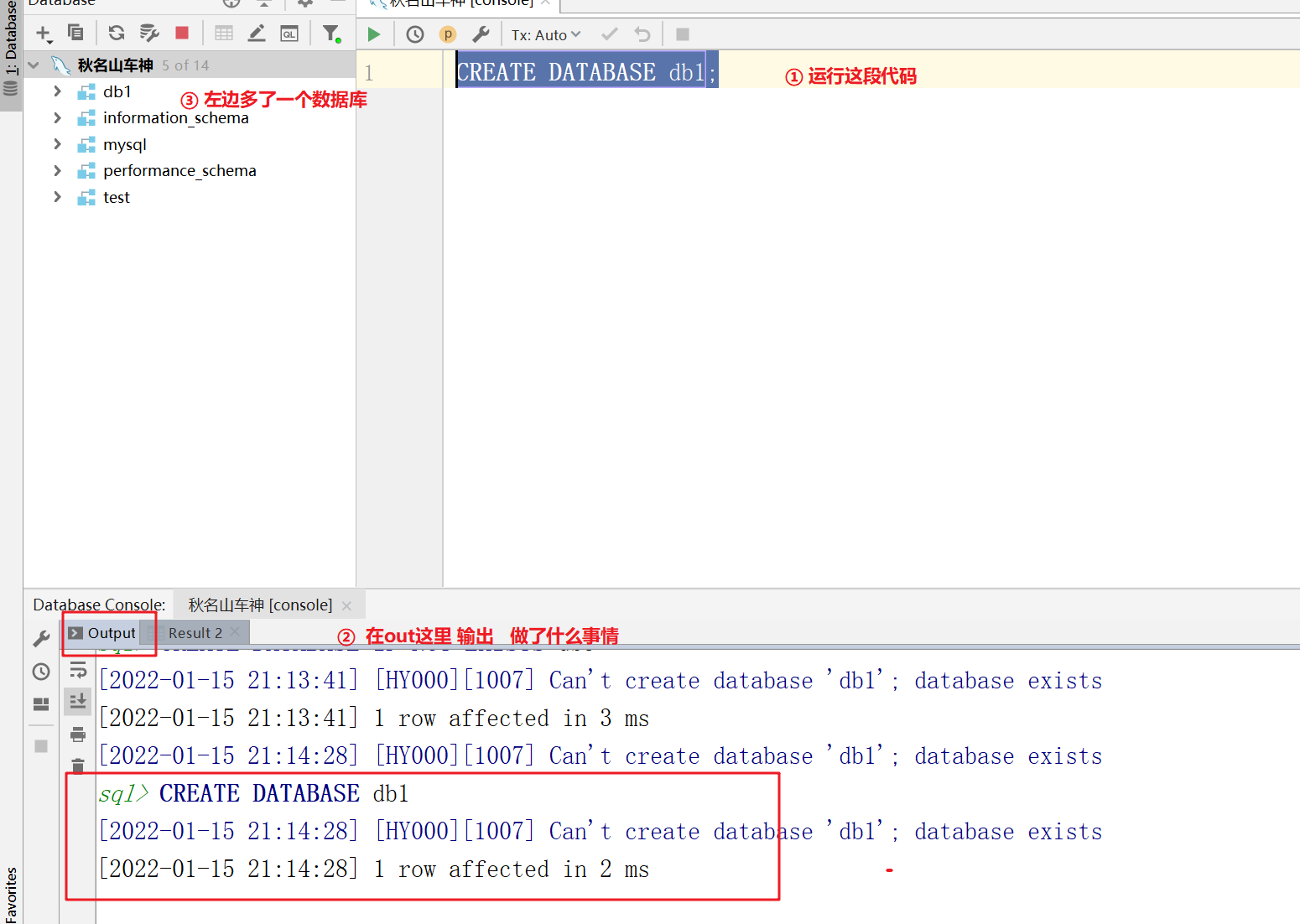Click the Edit source pencil icon
The image size is (1300, 924).
(x=257, y=33)
